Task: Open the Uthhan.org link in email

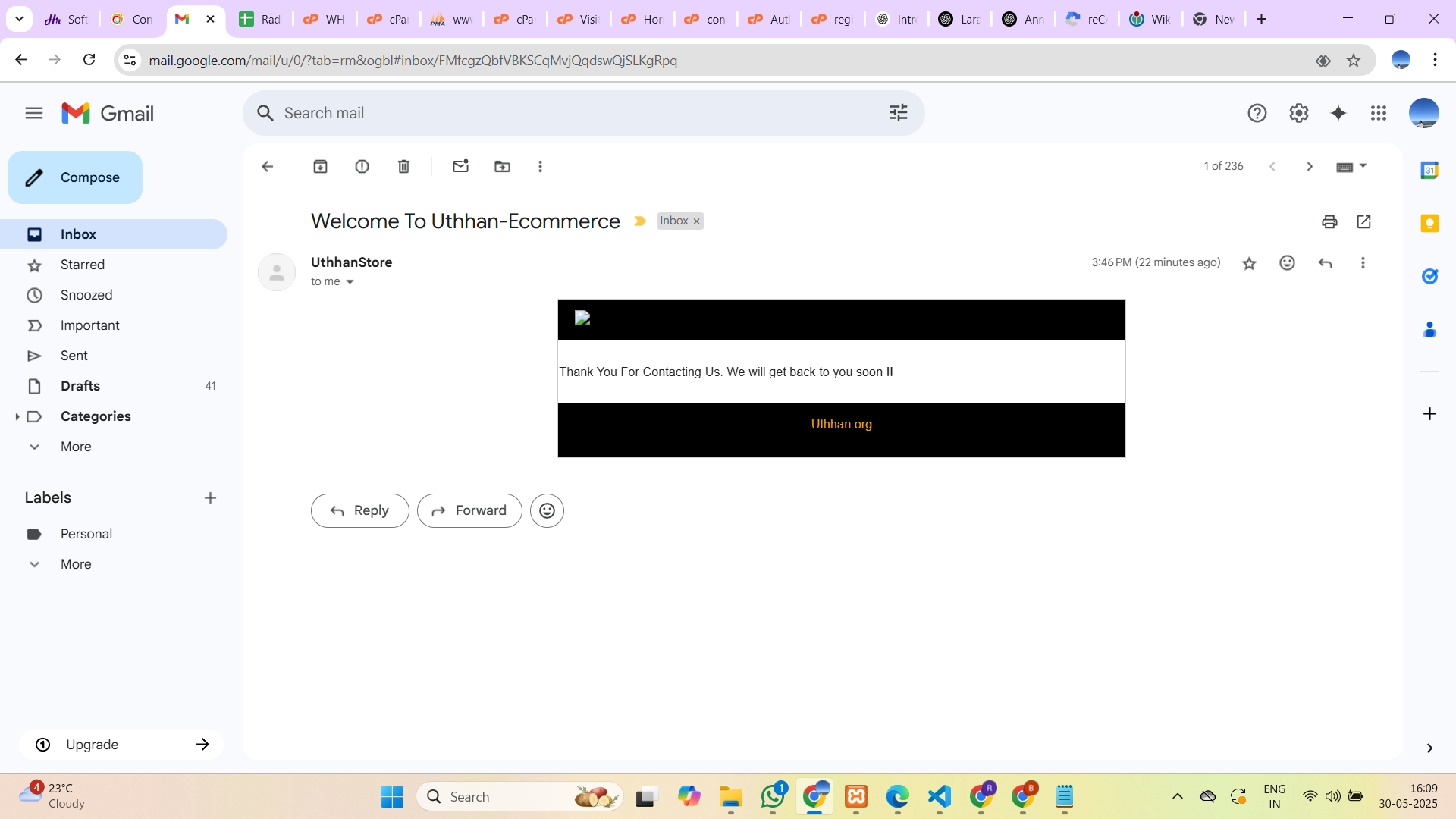Action: coord(841,425)
